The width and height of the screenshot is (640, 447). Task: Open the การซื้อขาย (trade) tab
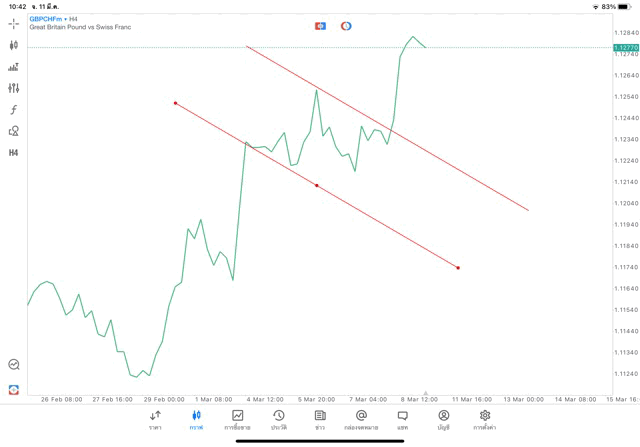click(237, 419)
